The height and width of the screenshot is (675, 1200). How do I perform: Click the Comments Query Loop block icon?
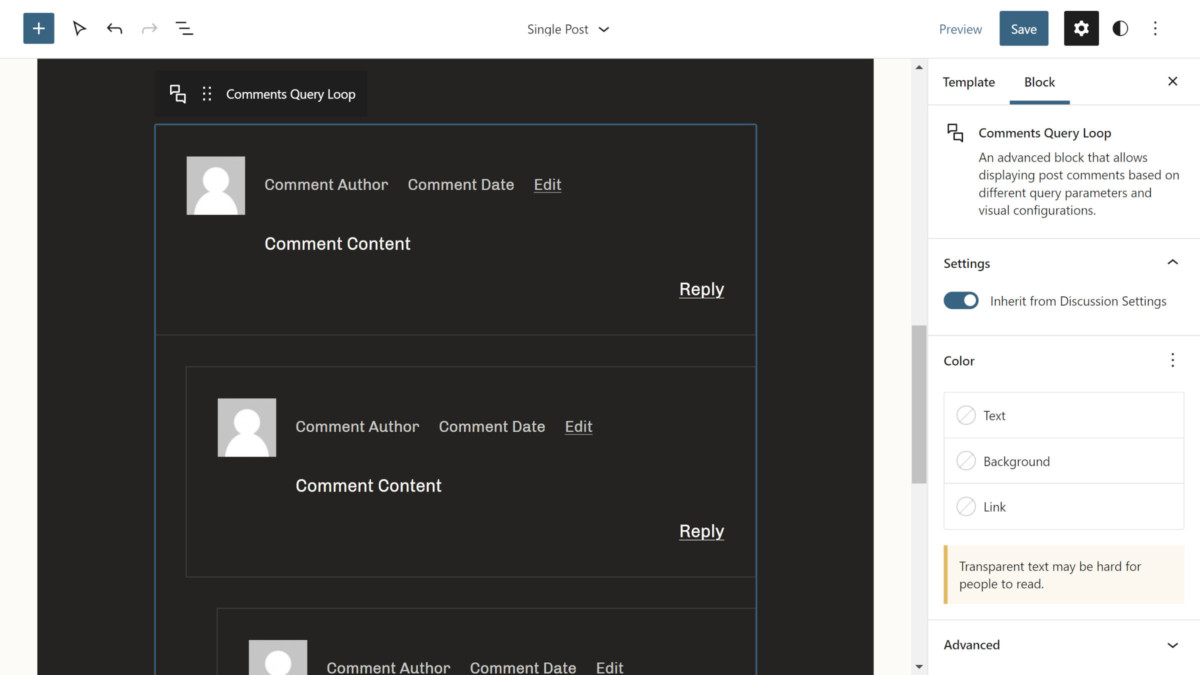click(178, 94)
